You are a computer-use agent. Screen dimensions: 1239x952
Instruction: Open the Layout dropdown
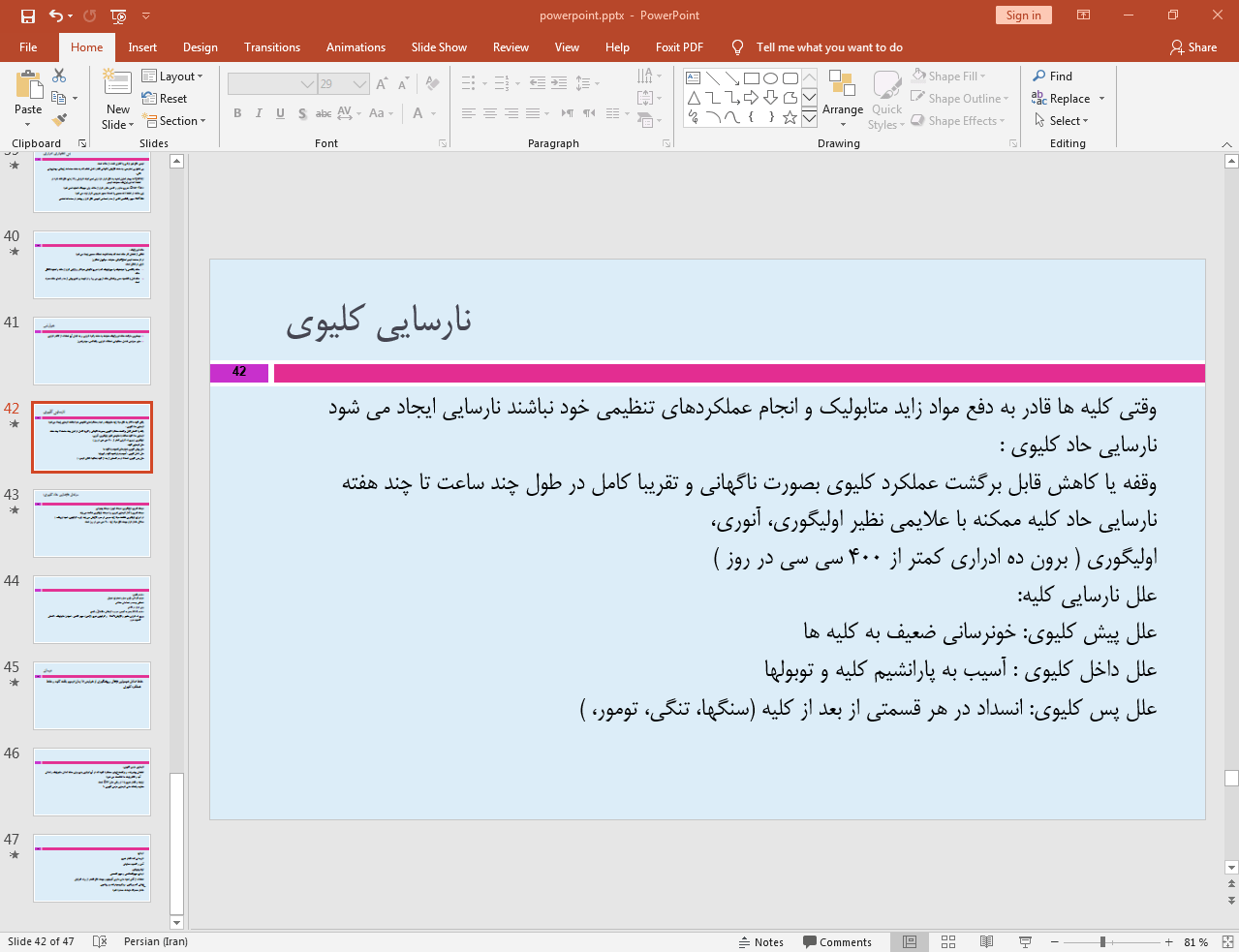point(172,76)
